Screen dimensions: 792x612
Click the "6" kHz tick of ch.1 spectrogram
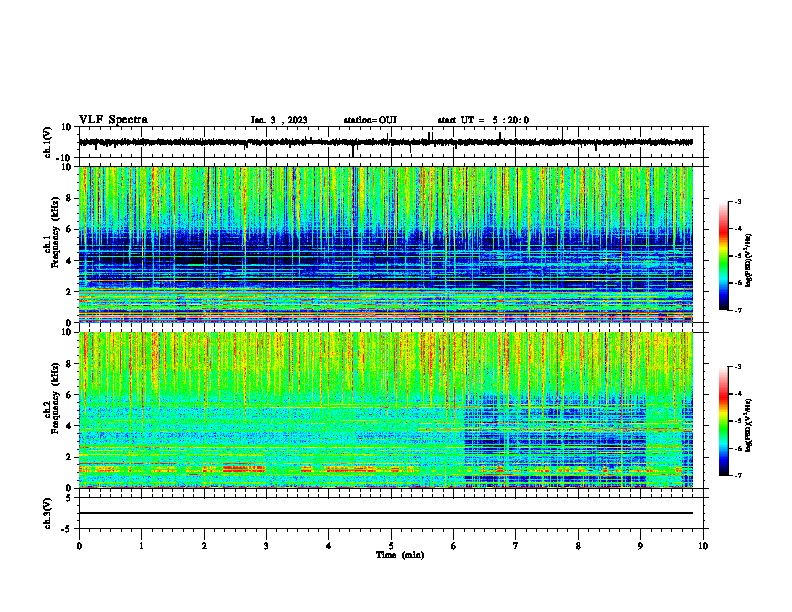(69, 229)
